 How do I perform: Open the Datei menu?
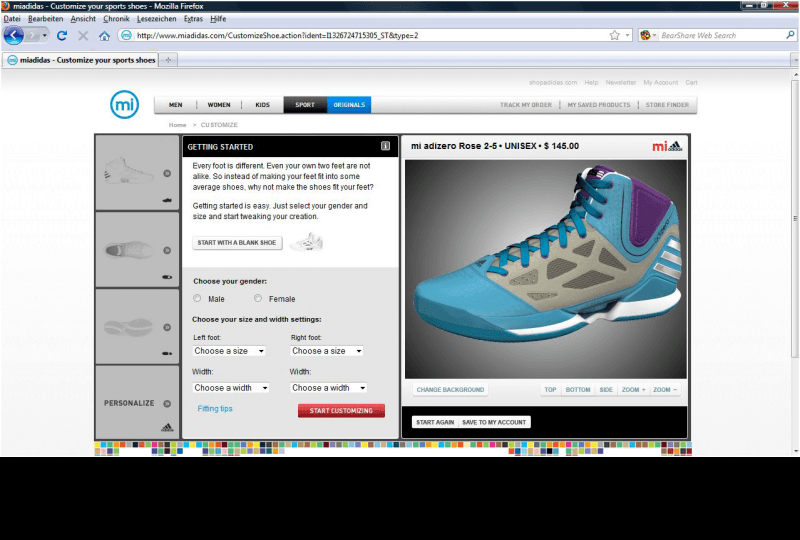[12, 19]
